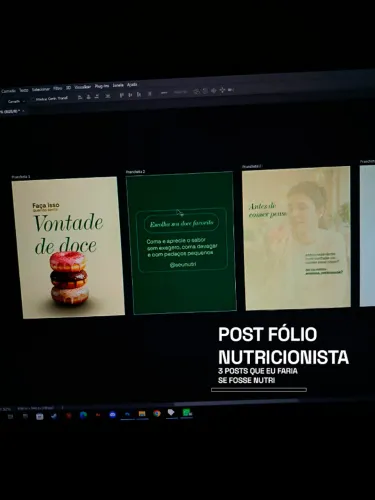Select the 3D roll mode icon
The width and height of the screenshot is (375, 500).
click(205, 91)
